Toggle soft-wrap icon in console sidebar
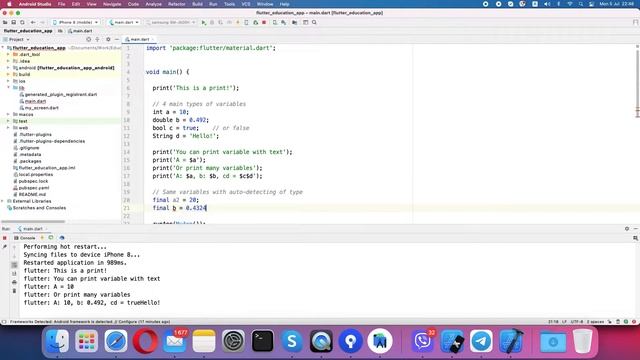Image resolution: width=640 pixels, height=360 pixels. (14, 265)
